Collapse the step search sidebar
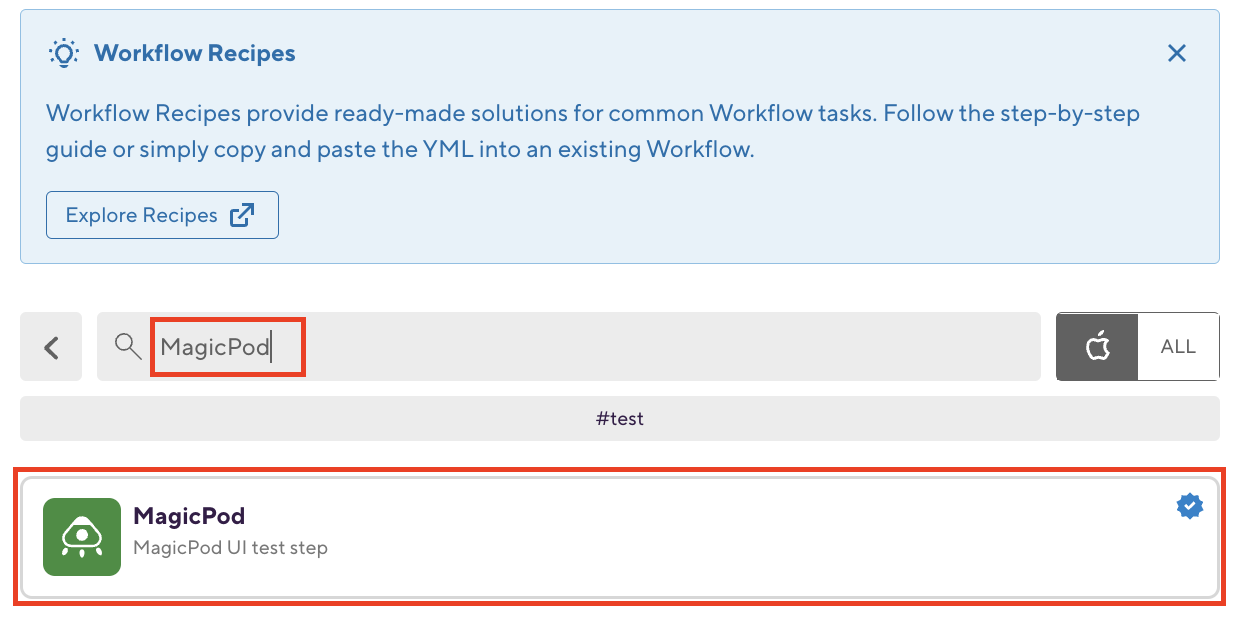 [50, 346]
